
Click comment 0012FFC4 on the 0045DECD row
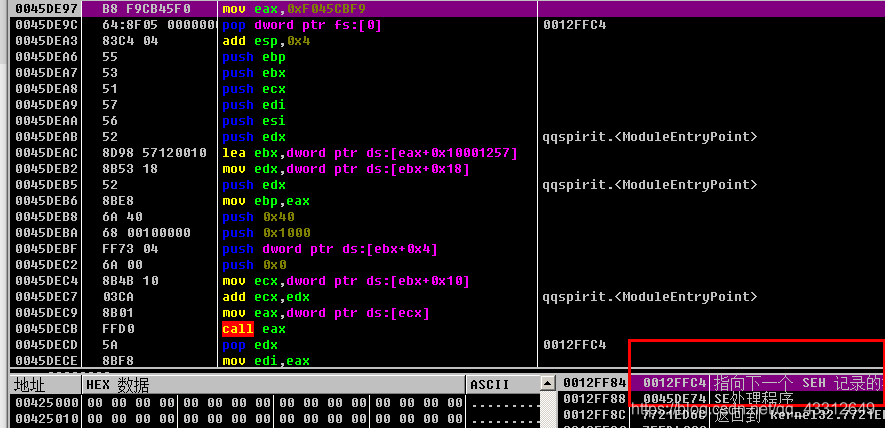pos(575,345)
